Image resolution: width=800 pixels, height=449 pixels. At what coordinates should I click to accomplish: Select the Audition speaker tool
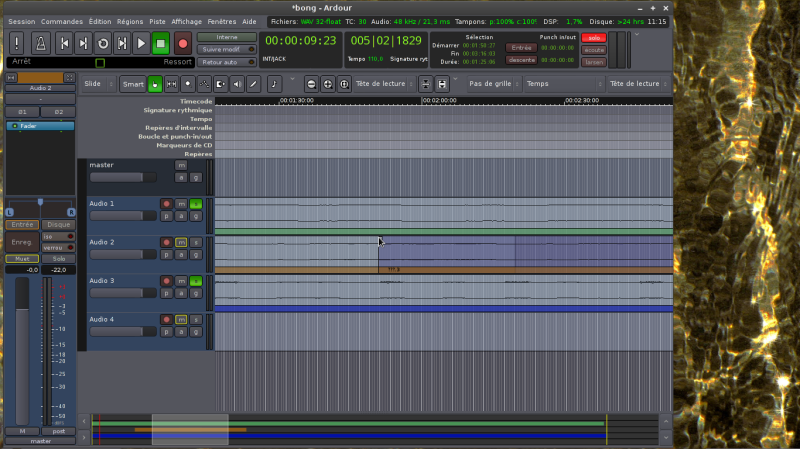click(236, 84)
